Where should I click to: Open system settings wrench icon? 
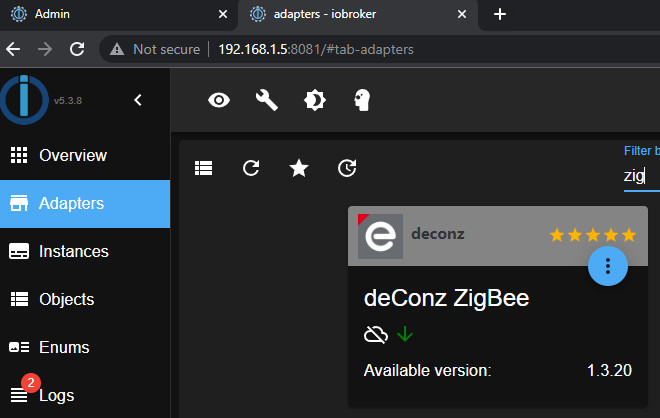[266, 100]
